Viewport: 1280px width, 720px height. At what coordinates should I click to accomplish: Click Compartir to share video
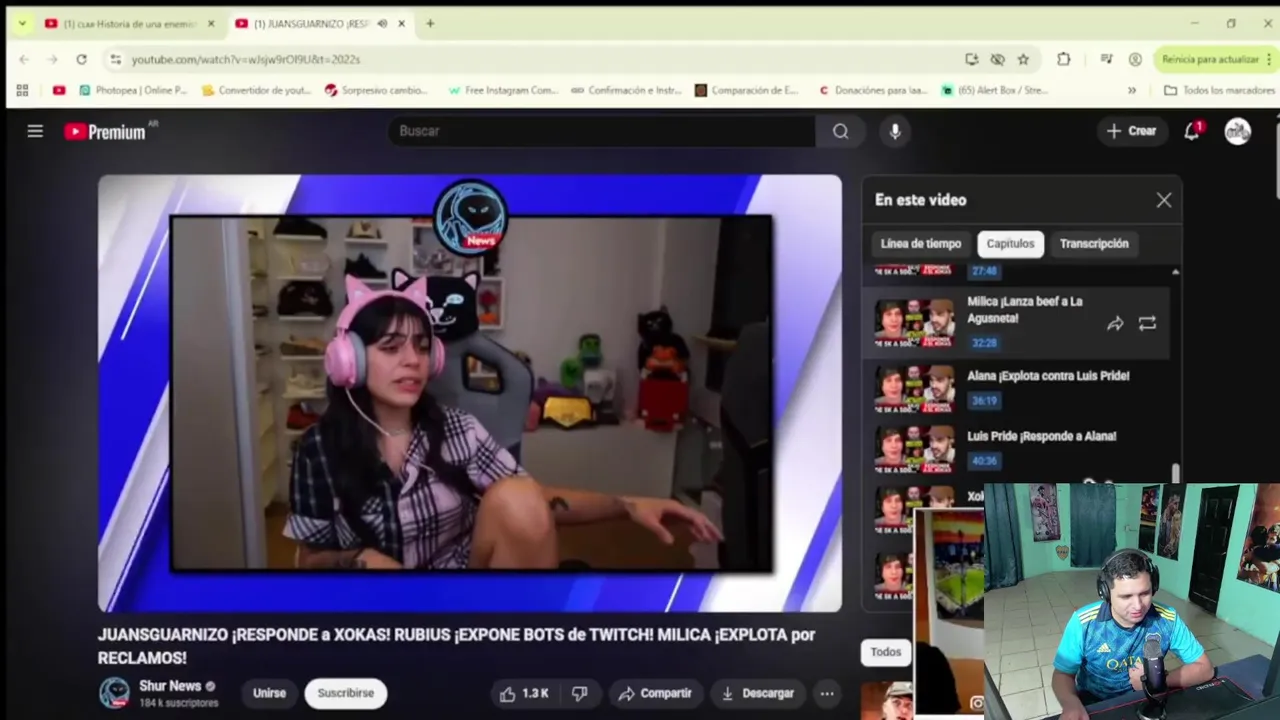[655, 693]
